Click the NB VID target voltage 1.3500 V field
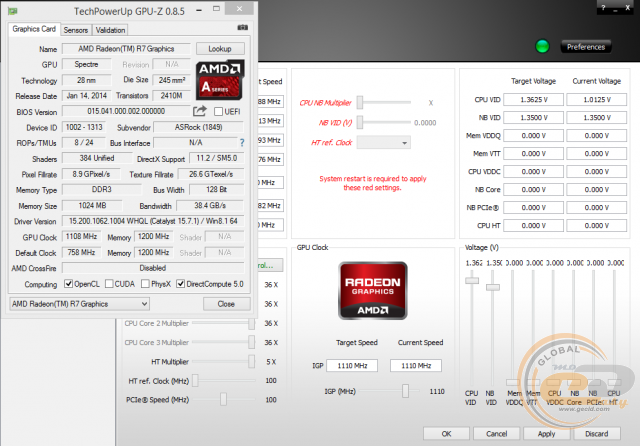Image resolution: width=640 pixels, height=446 pixels. pos(533,118)
